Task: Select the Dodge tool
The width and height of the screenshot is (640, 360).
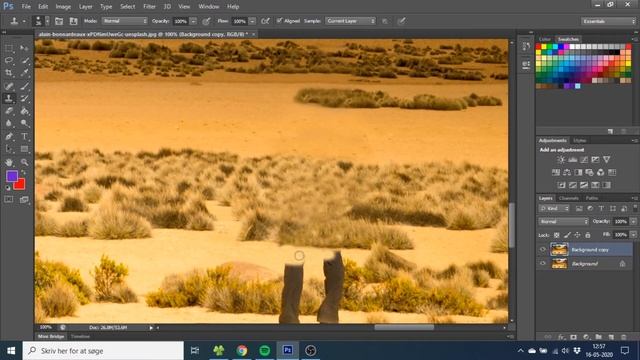Action: coord(24,123)
